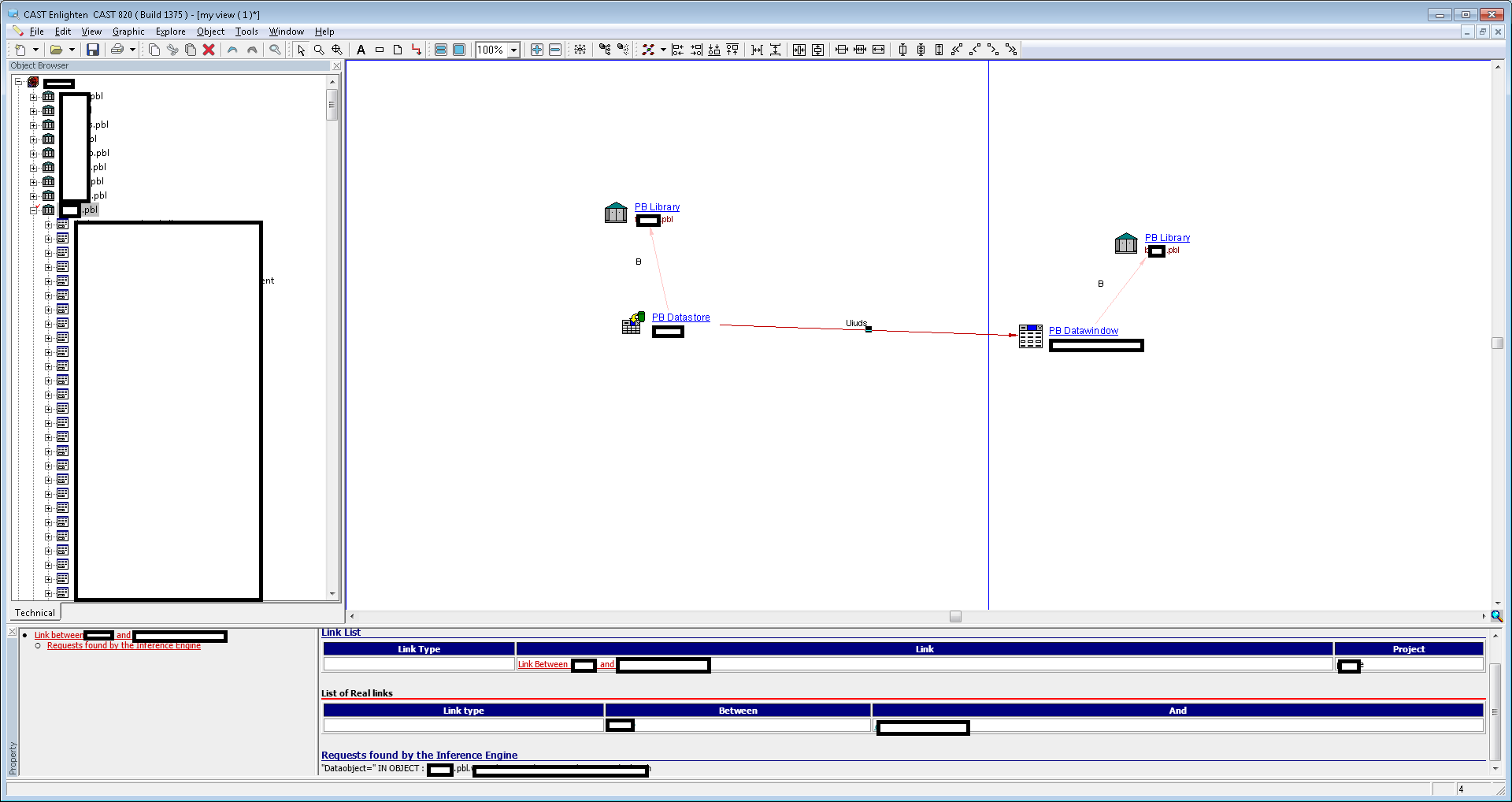Click the Open folder toolbar icon
1512x802 pixels.
pyautogui.click(x=56, y=50)
